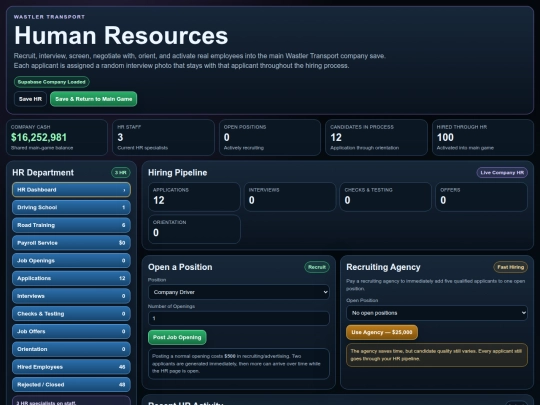Open Driving School section
The height and width of the screenshot is (405, 540).
71,207
